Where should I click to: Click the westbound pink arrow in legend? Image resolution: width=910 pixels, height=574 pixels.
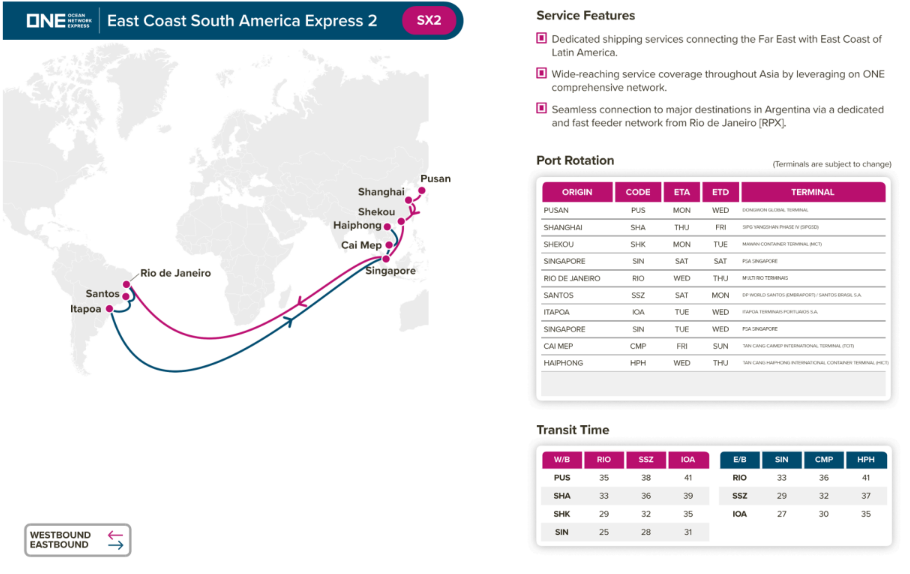[115, 535]
